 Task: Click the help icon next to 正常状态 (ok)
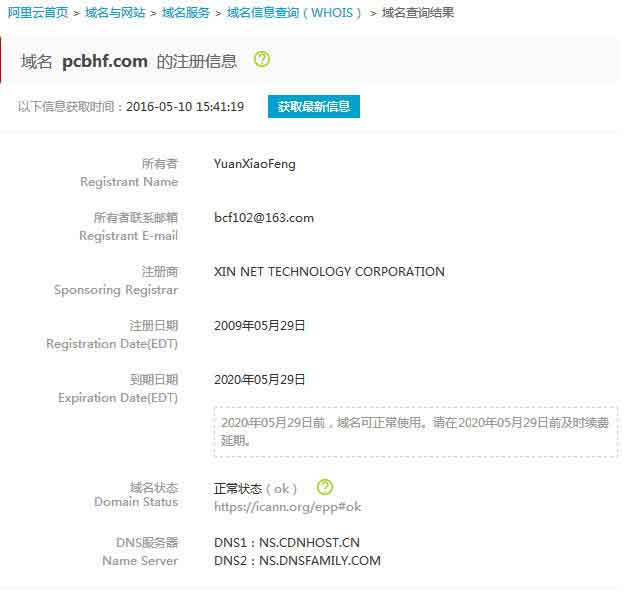(324, 488)
